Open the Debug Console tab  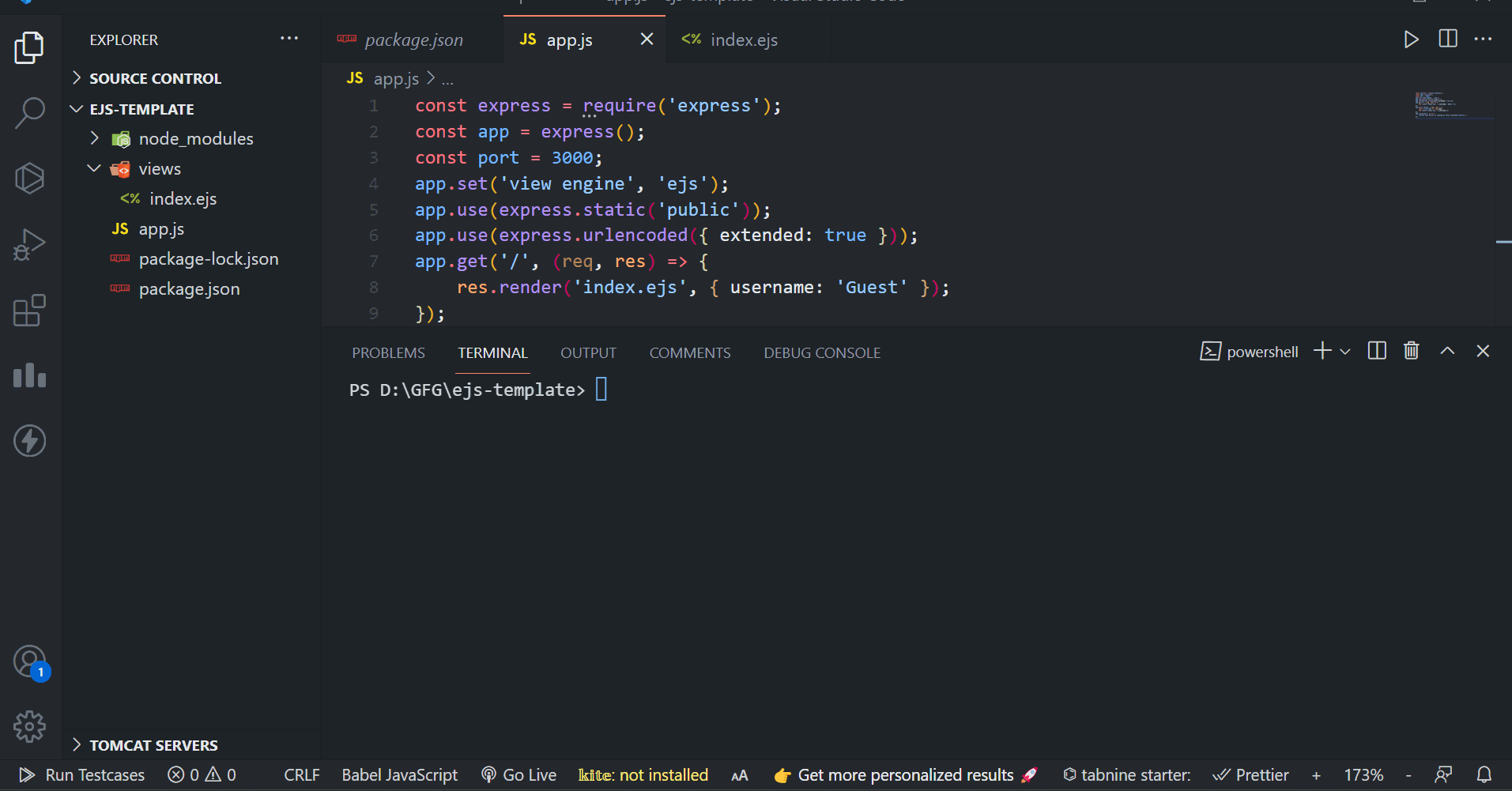822,353
